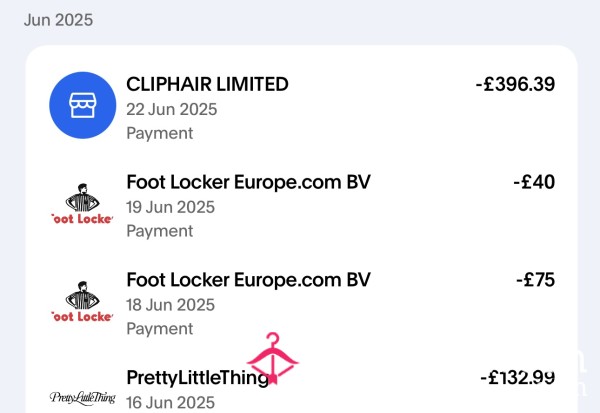The image size is (600, 413).
Task: Select the -£75 amount
Action: click(x=536, y=280)
